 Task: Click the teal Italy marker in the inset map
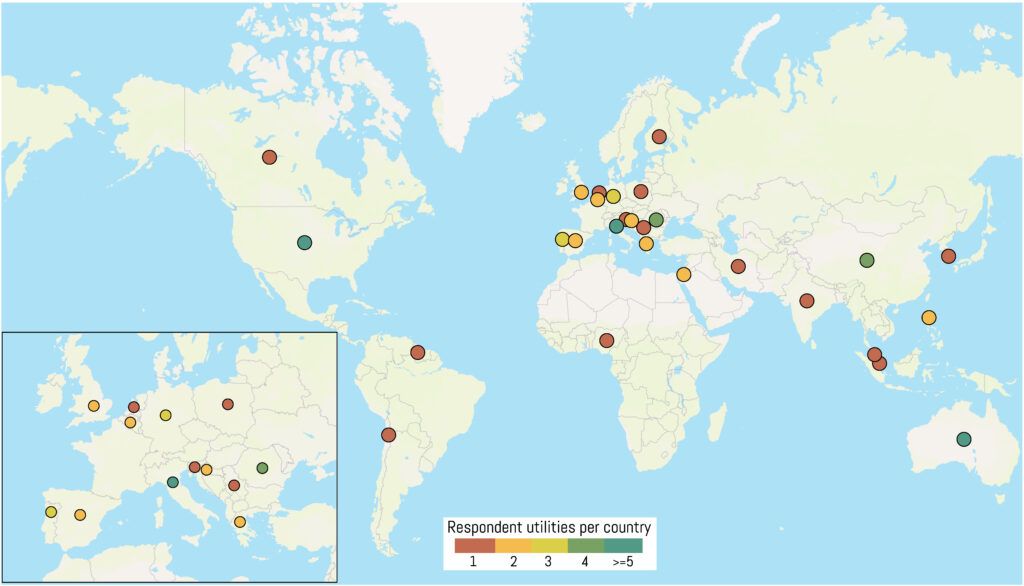[x=173, y=482]
